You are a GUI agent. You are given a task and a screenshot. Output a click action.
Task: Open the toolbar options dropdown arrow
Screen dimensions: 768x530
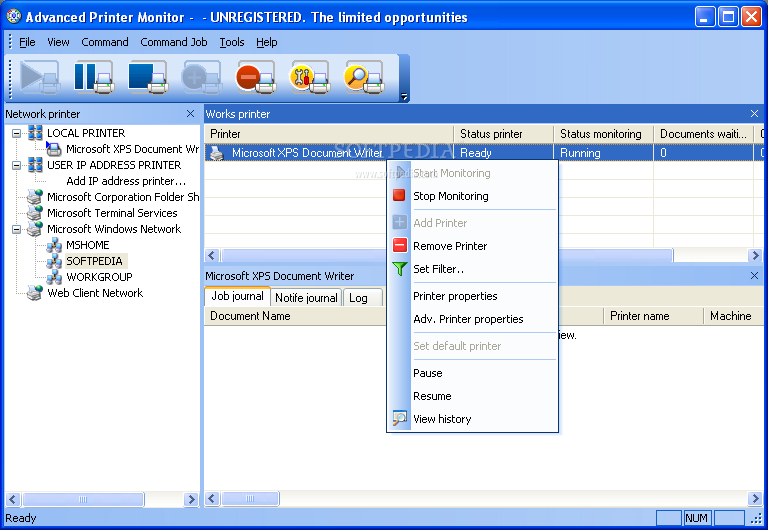point(404,96)
